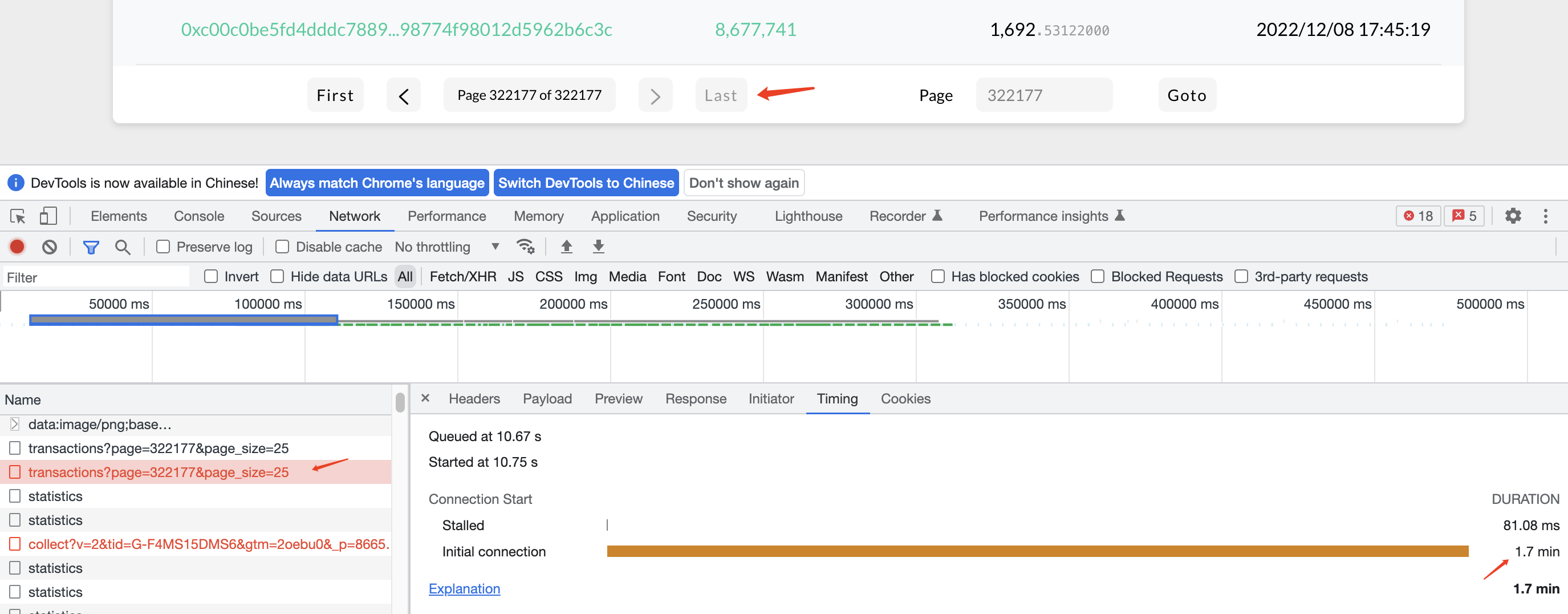Check the Invert filter checkbox
This screenshot has height=614, width=1568.
tap(211, 276)
